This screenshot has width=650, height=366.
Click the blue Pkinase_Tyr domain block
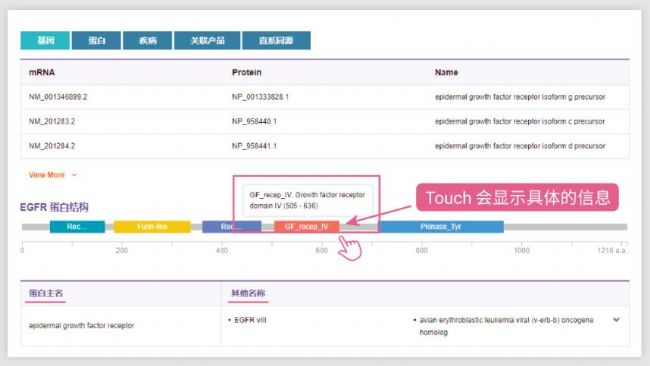441,227
